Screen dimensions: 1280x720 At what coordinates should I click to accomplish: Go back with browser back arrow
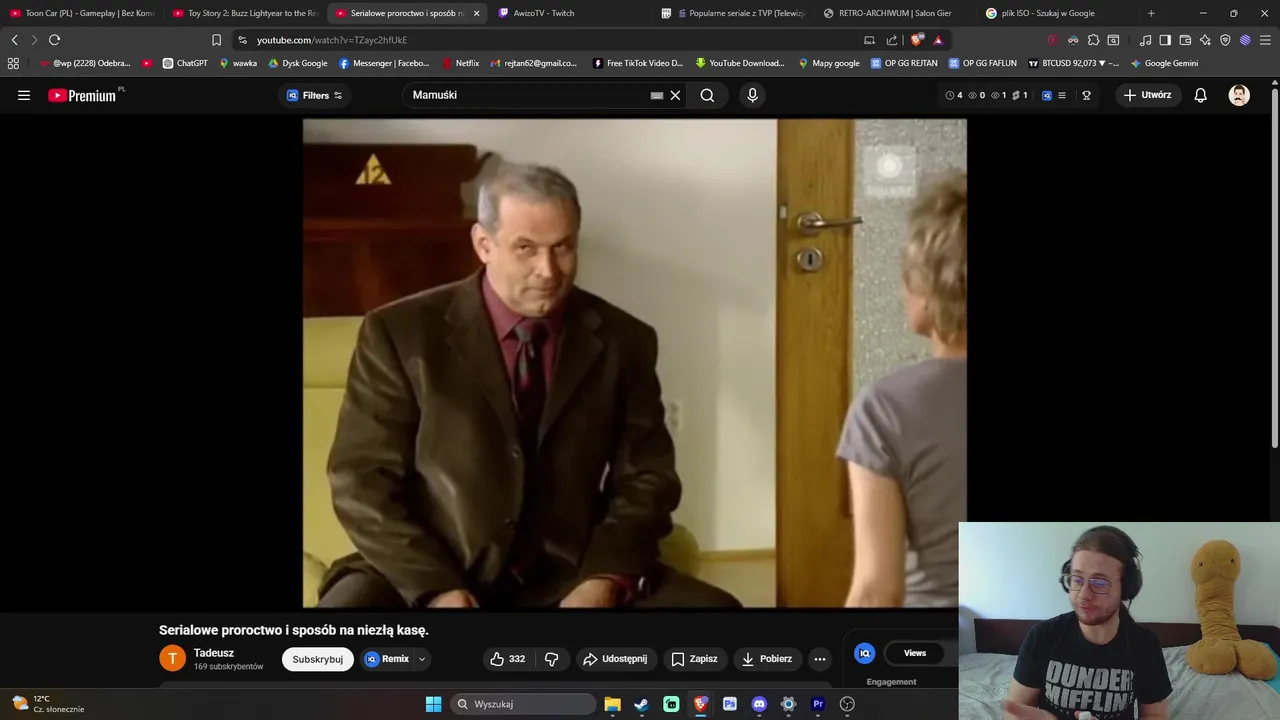pos(14,40)
